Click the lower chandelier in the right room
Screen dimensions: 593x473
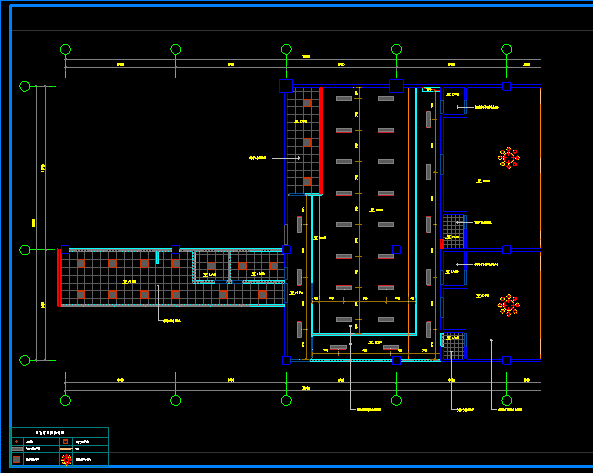[x=509, y=305]
